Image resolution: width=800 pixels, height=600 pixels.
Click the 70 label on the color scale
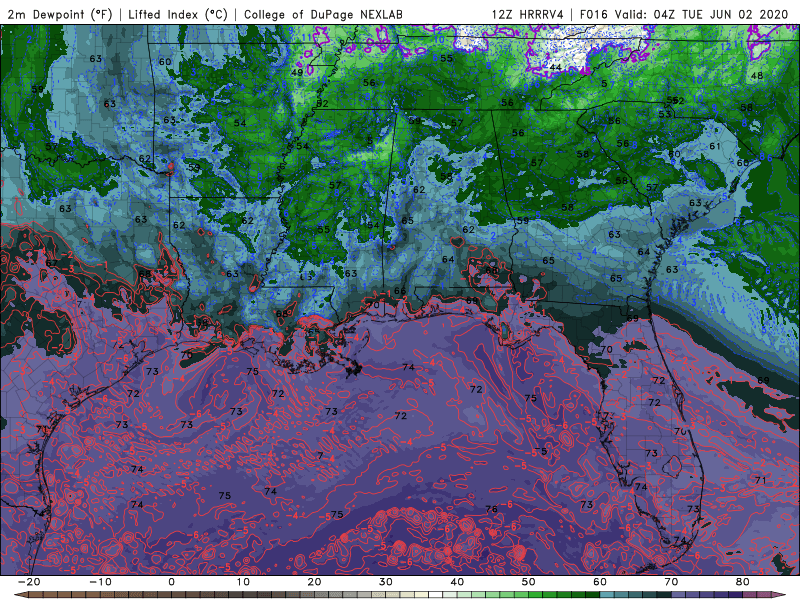(671, 582)
